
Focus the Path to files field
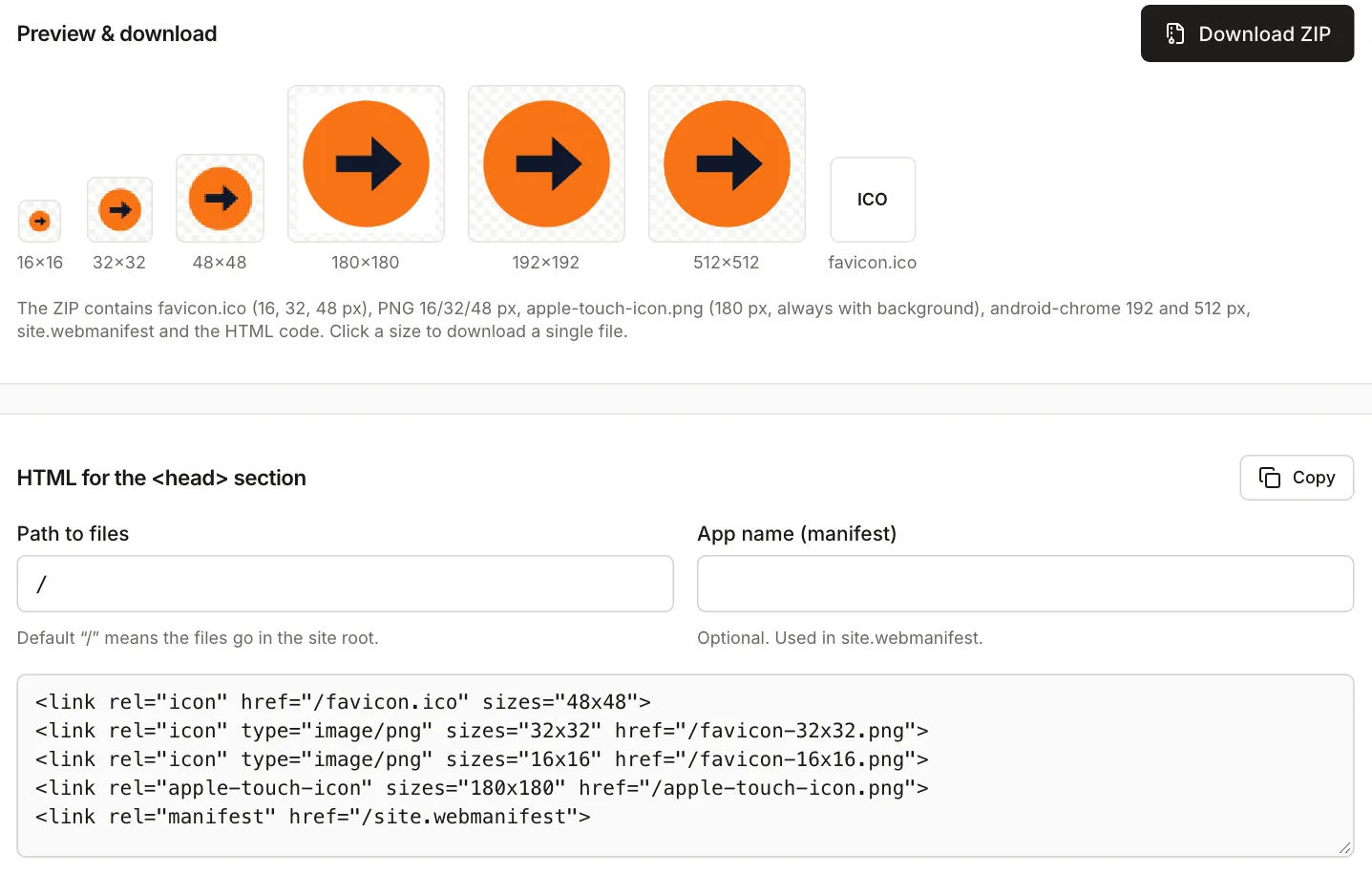(x=345, y=584)
